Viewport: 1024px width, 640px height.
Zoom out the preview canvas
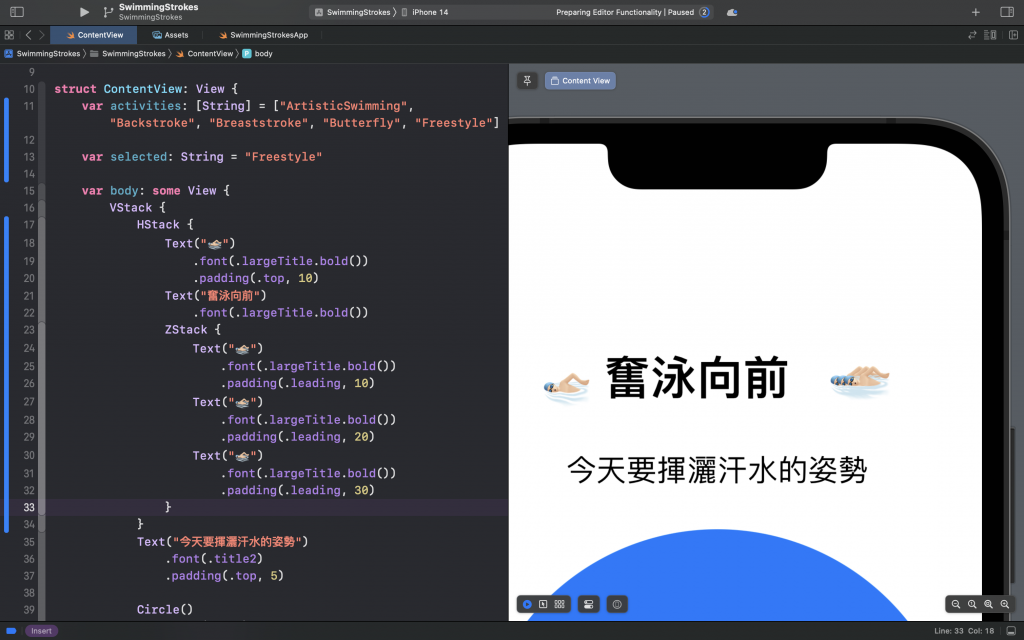tap(955, 604)
